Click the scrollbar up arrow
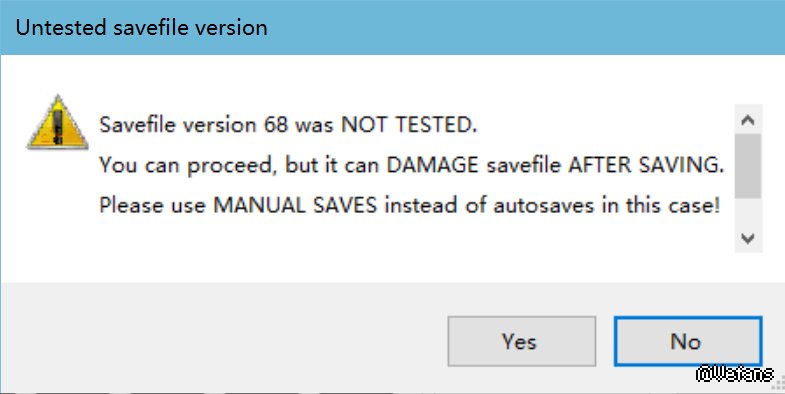Image resolution: width=785 pixels, height=394 pixels. [748, 120]
